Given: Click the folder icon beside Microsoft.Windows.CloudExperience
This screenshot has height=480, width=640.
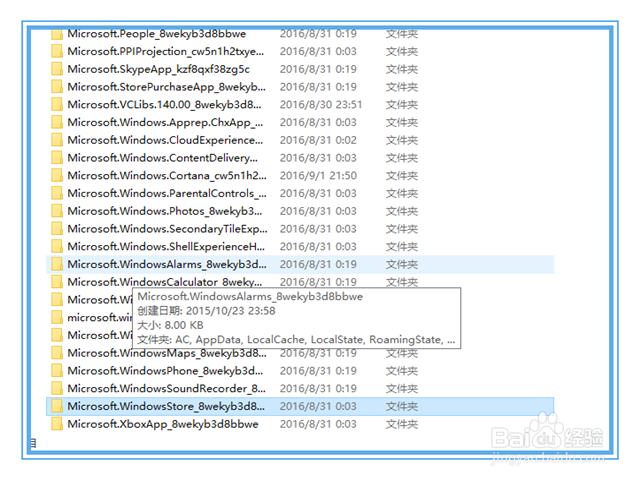Looking at the screenshot, I should (x=57, y=140).
